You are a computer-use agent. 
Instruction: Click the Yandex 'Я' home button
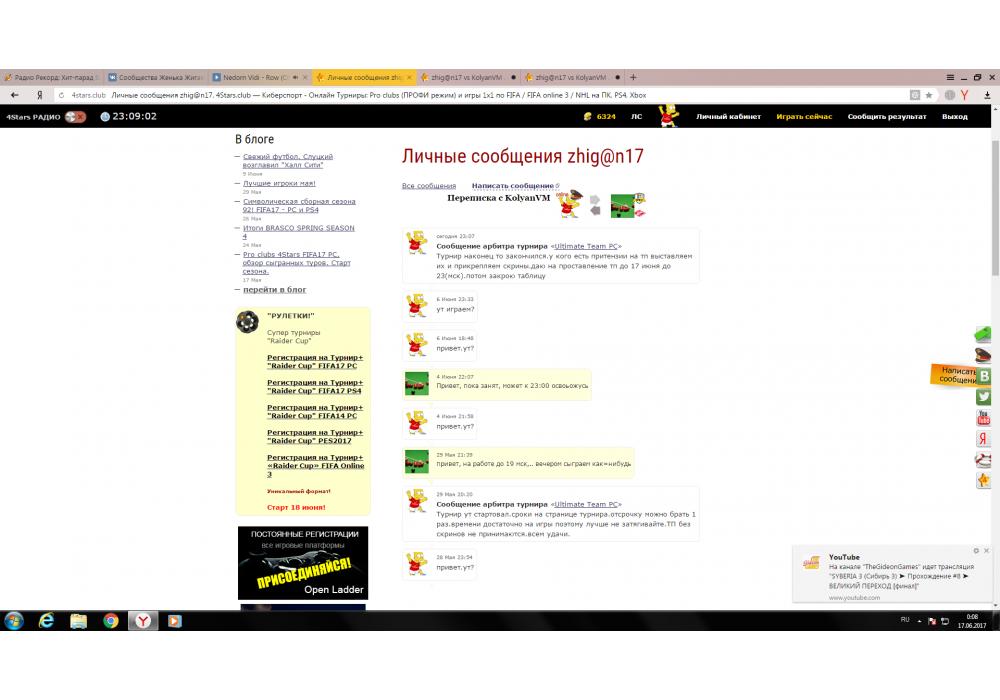tap(40, 95)
